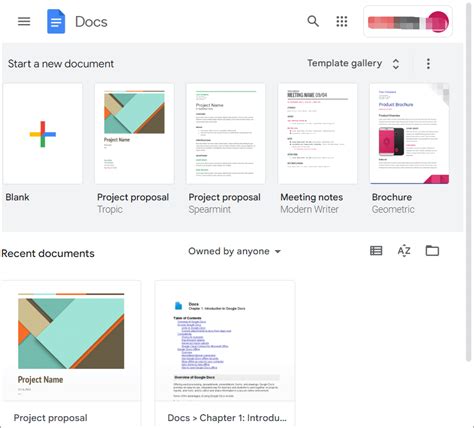Open the search magnifier icon
The width and height of the screenshot is (474, 428).
point(313,21)
